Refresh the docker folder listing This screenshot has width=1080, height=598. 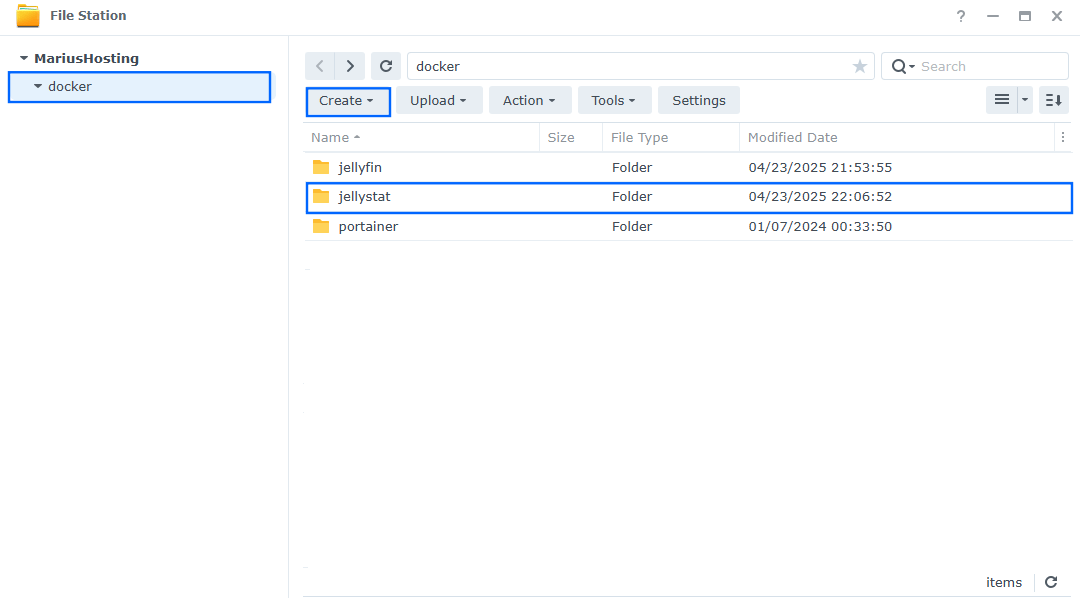click(x=386, y=66)
